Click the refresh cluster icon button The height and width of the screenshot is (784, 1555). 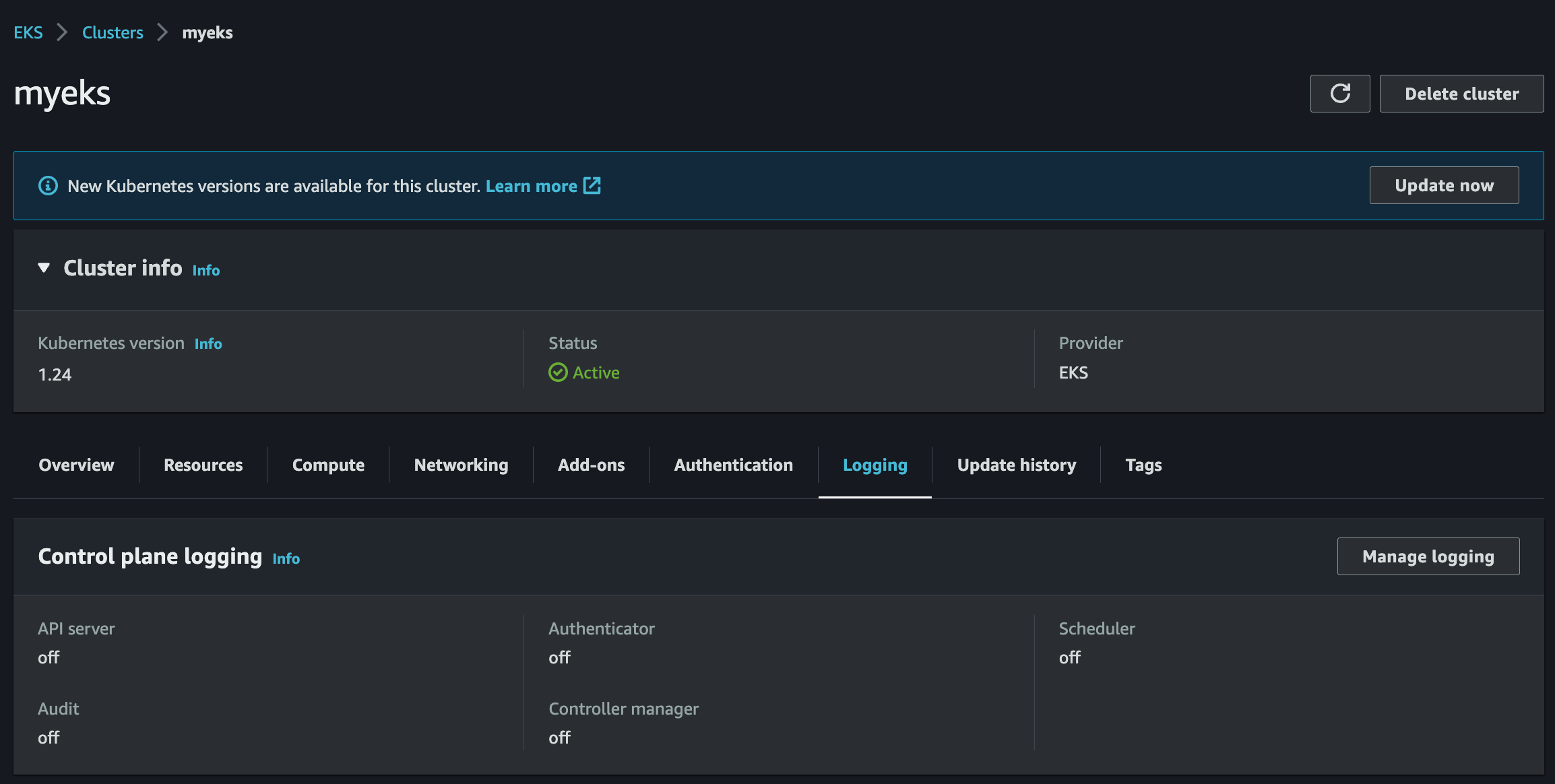pyautogui.click(x=1339, y=94)
